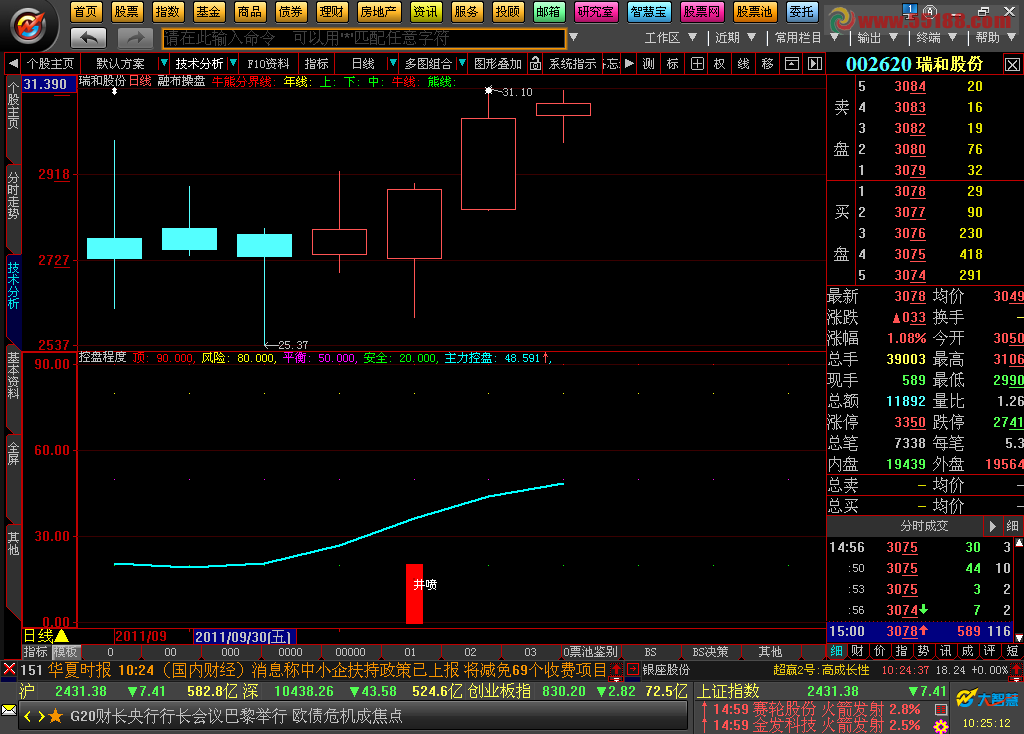Click the 模板 button at chart bottom
Image resolution: width=1024 pixels, height=734 pixels.
point(65,652)
